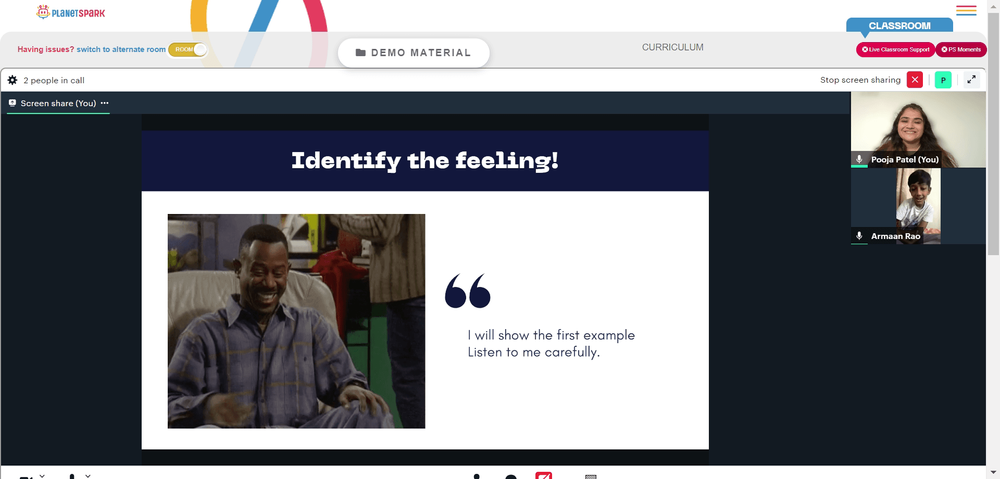Click the folder icon in Demo Material
The height and width of the screenshot is (479, 1000).
pyautogui.click(x=360, y=52)
